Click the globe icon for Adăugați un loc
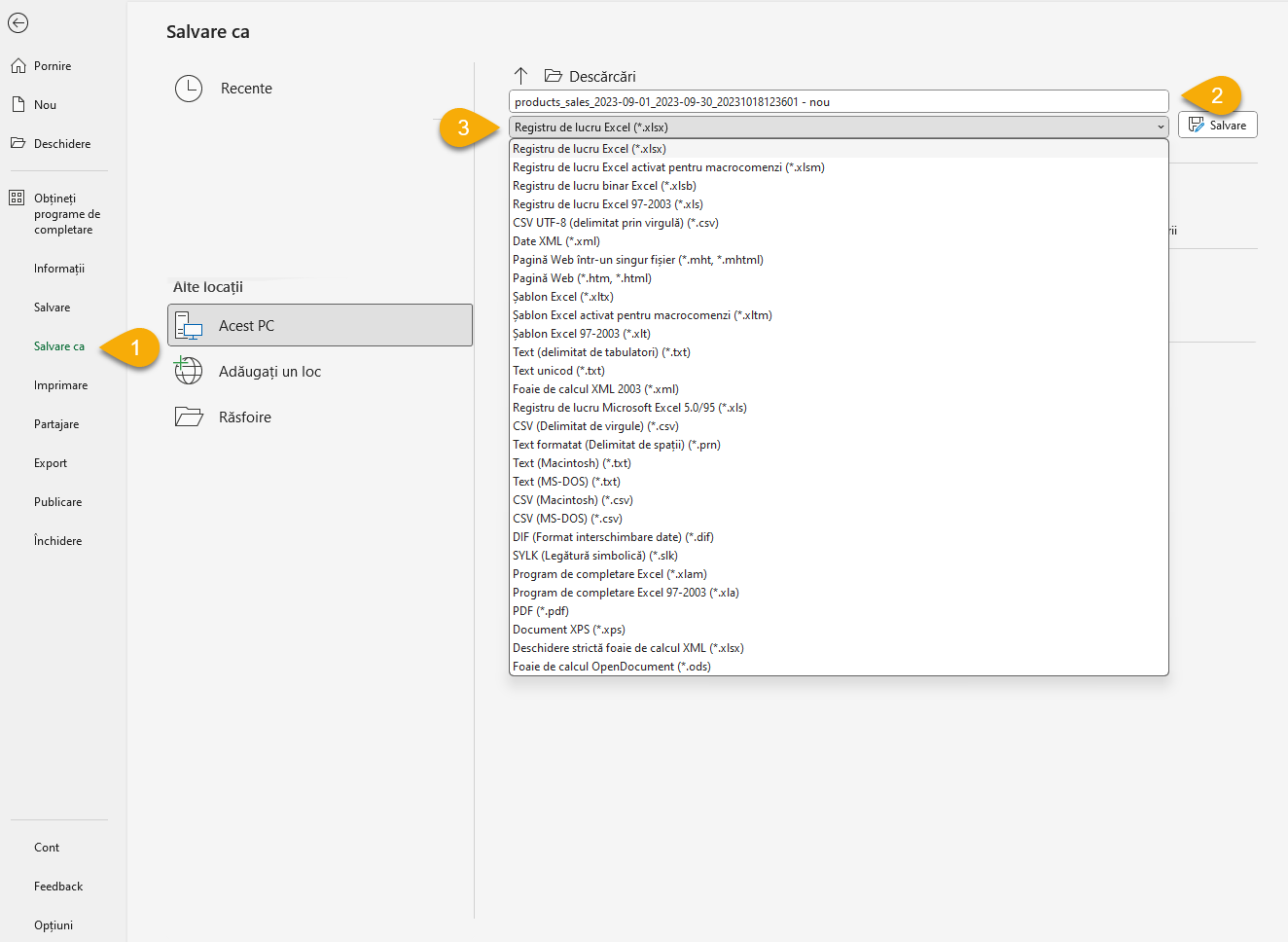1288x942 pixels. 189,371
